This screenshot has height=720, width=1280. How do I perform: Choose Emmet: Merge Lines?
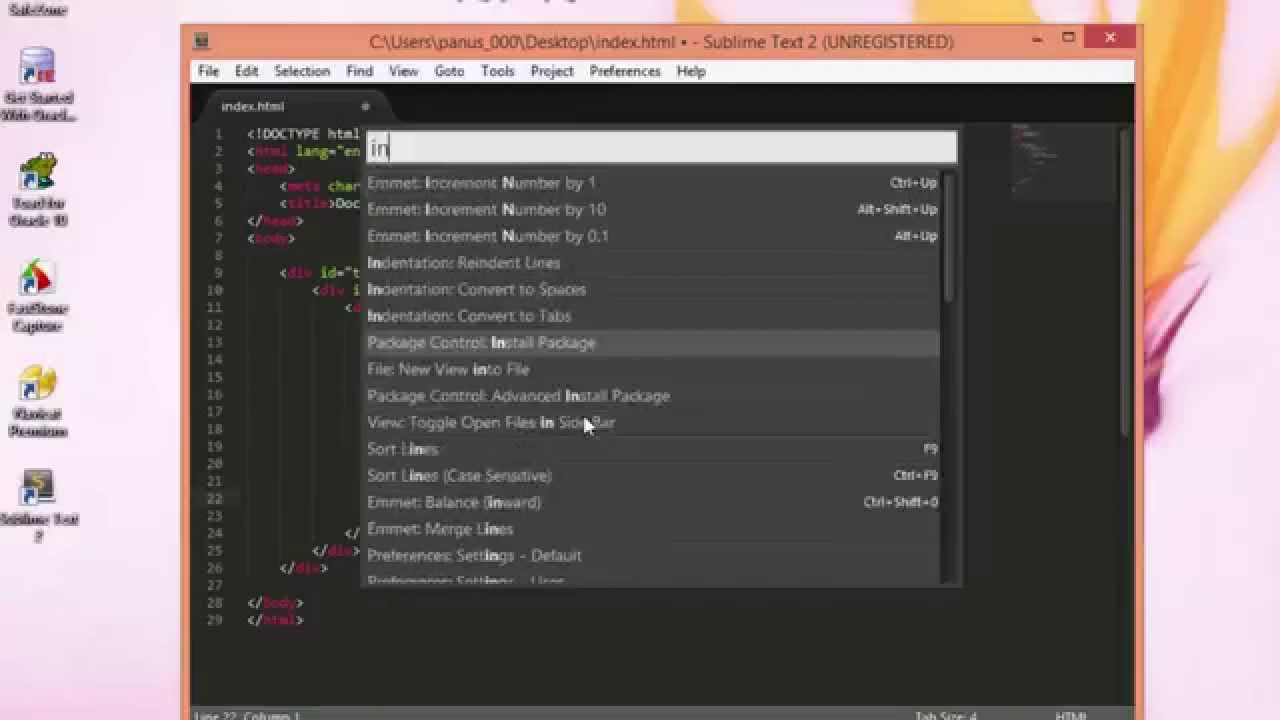652,529
